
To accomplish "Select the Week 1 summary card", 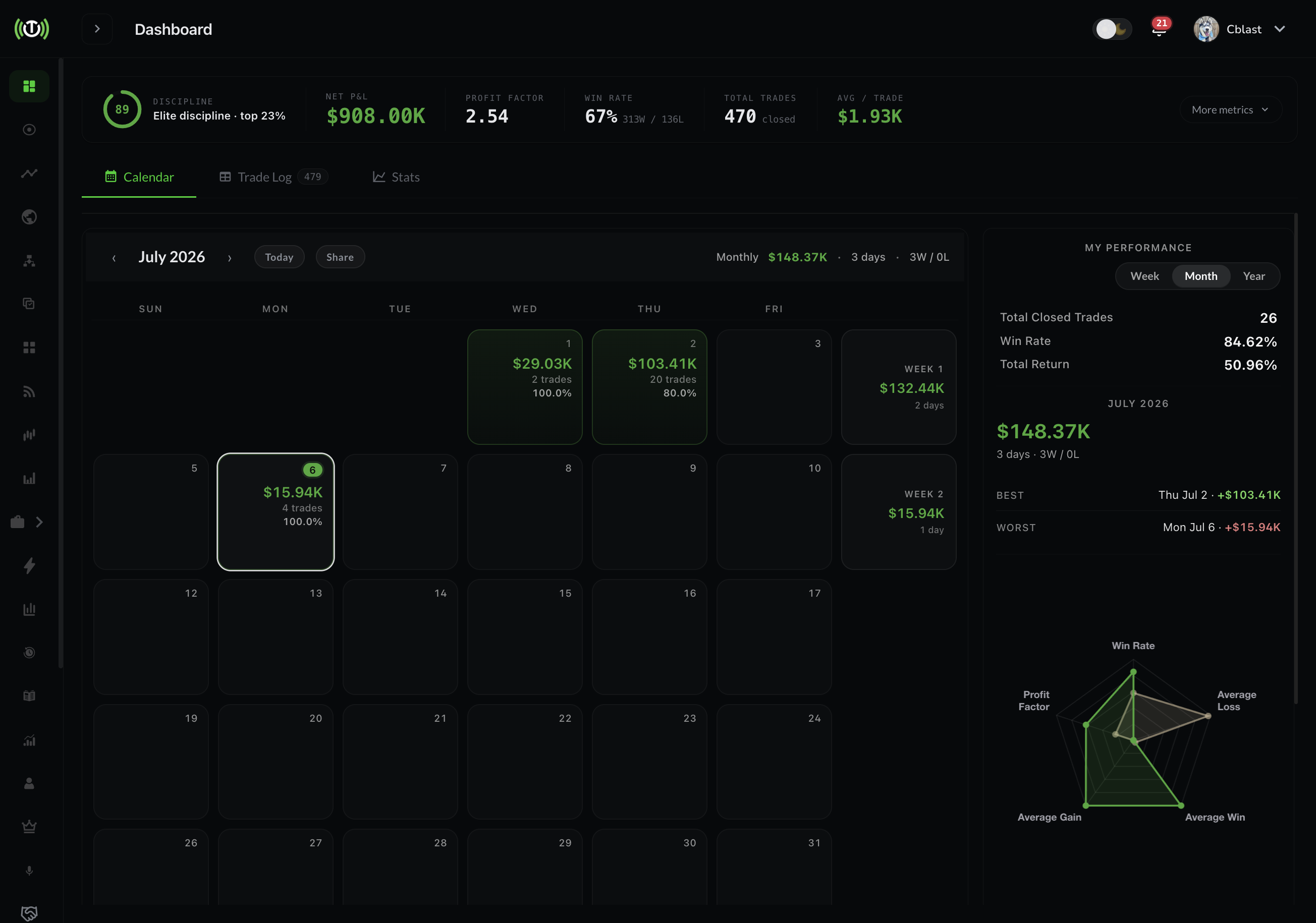I will click(899, 387).
